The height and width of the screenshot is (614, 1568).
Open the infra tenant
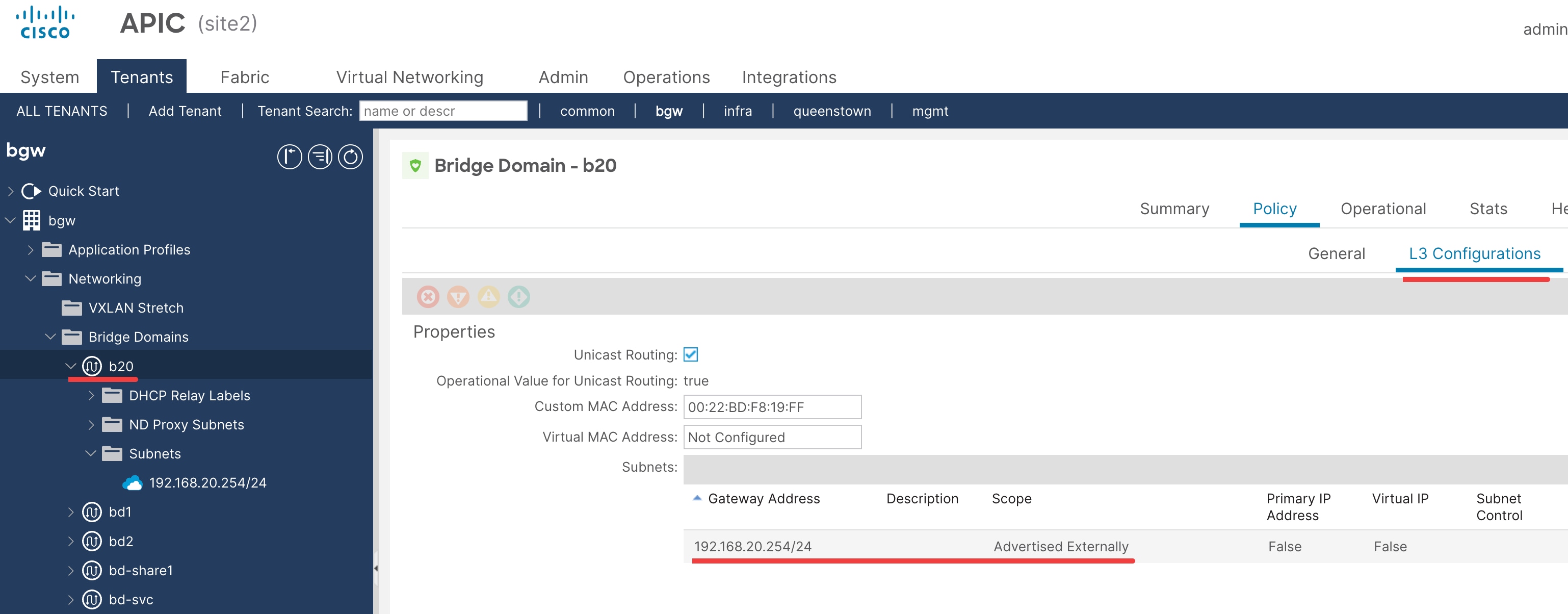coord(738,111)
